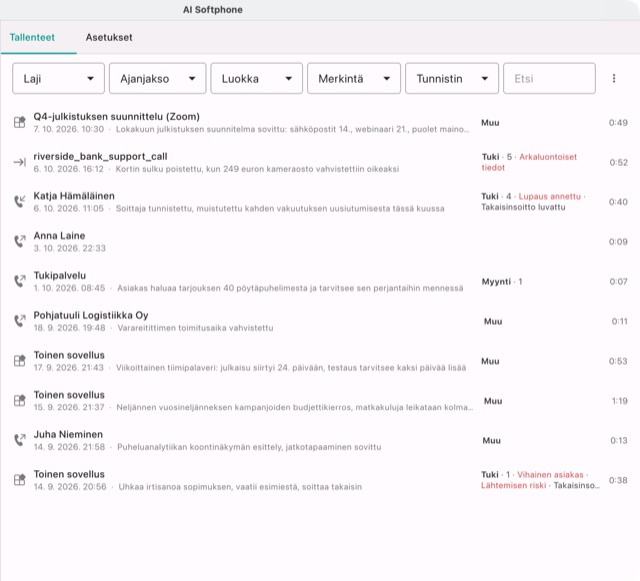640x581 pixels.
Task: Open the Tunnistin filter dropdown
Action: click(452, 78)
